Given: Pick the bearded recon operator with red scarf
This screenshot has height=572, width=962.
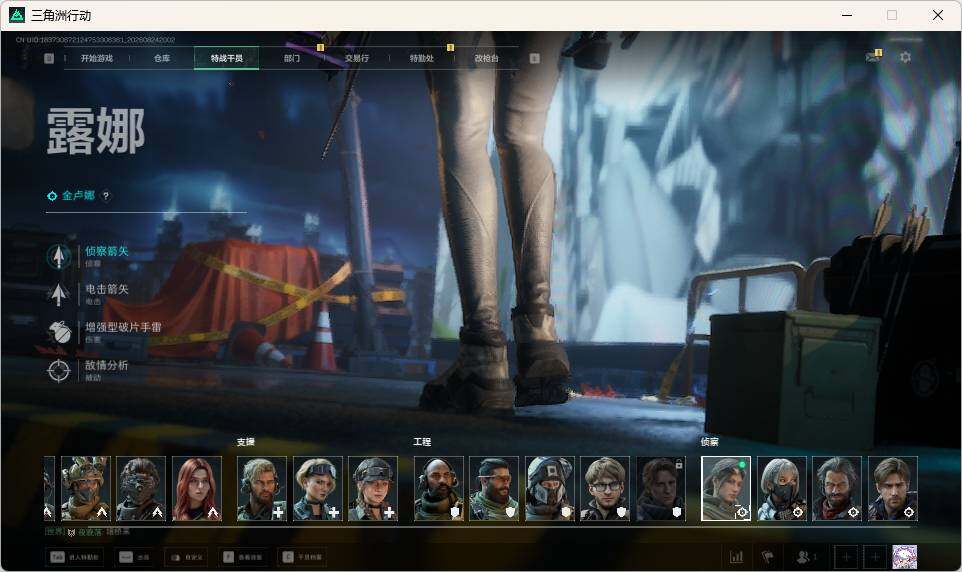Looking at the screenshot, I should click(837, 489).
